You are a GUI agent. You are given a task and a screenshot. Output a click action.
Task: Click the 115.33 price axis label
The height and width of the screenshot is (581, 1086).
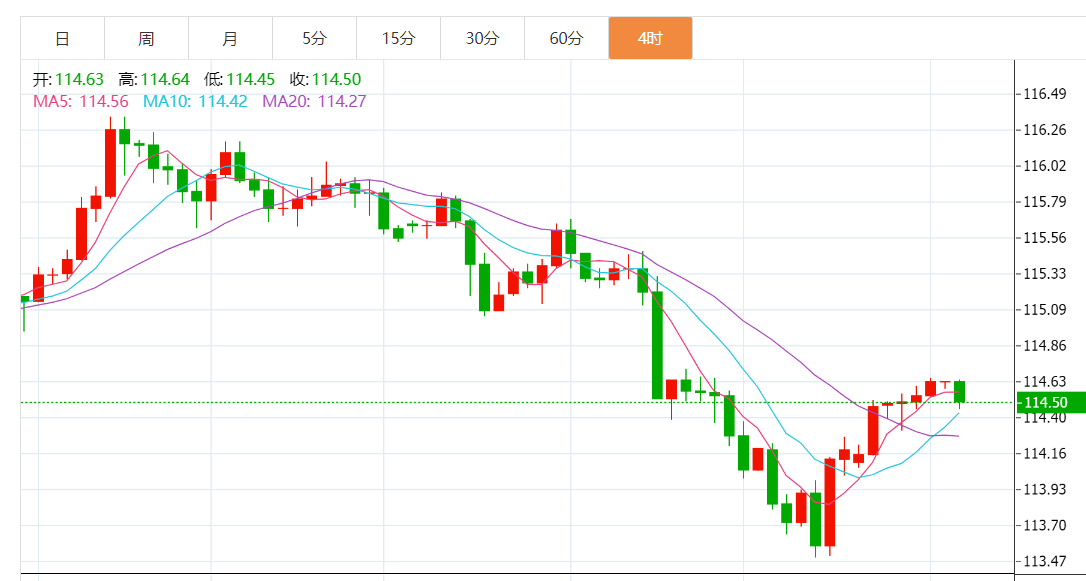(1047, 274)
